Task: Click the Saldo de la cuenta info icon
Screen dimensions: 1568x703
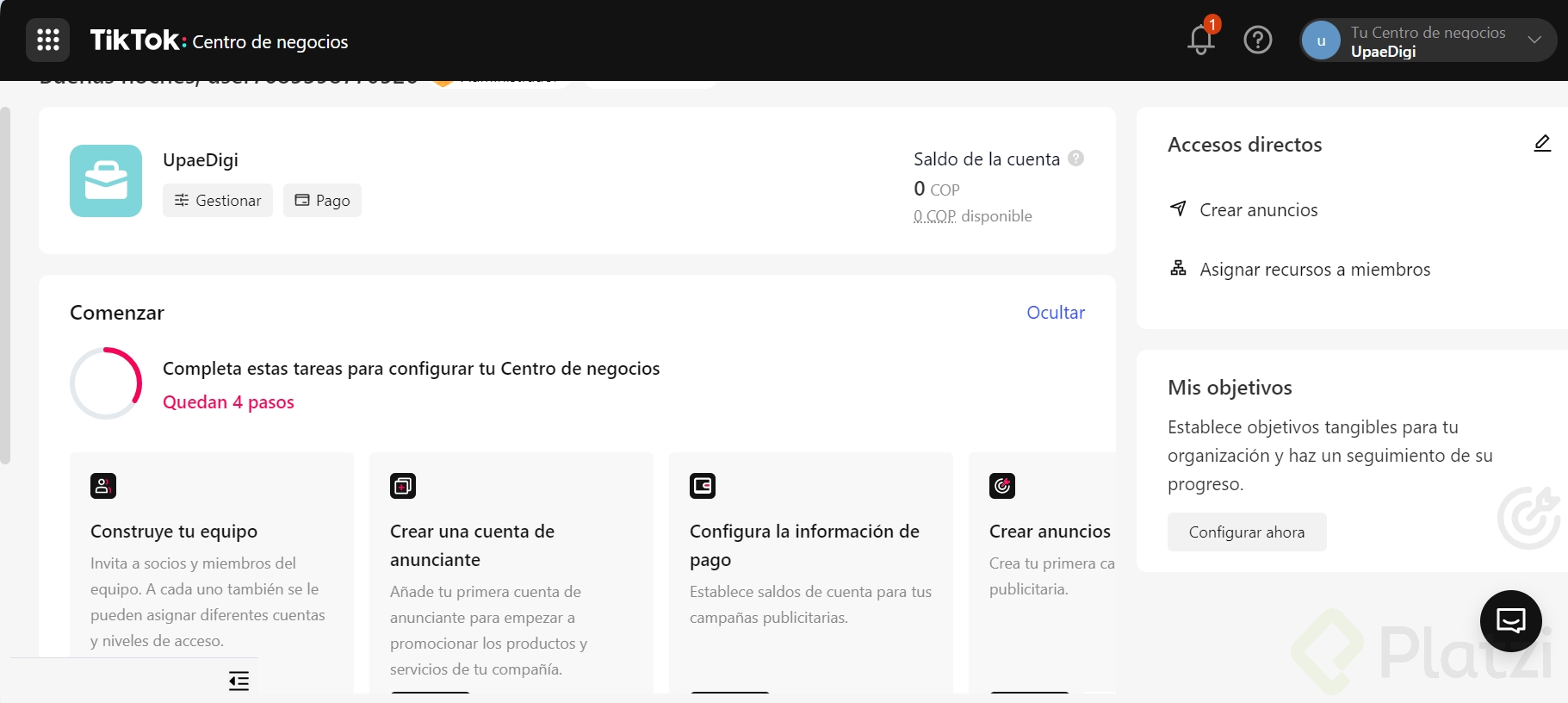Action: 1075,159
